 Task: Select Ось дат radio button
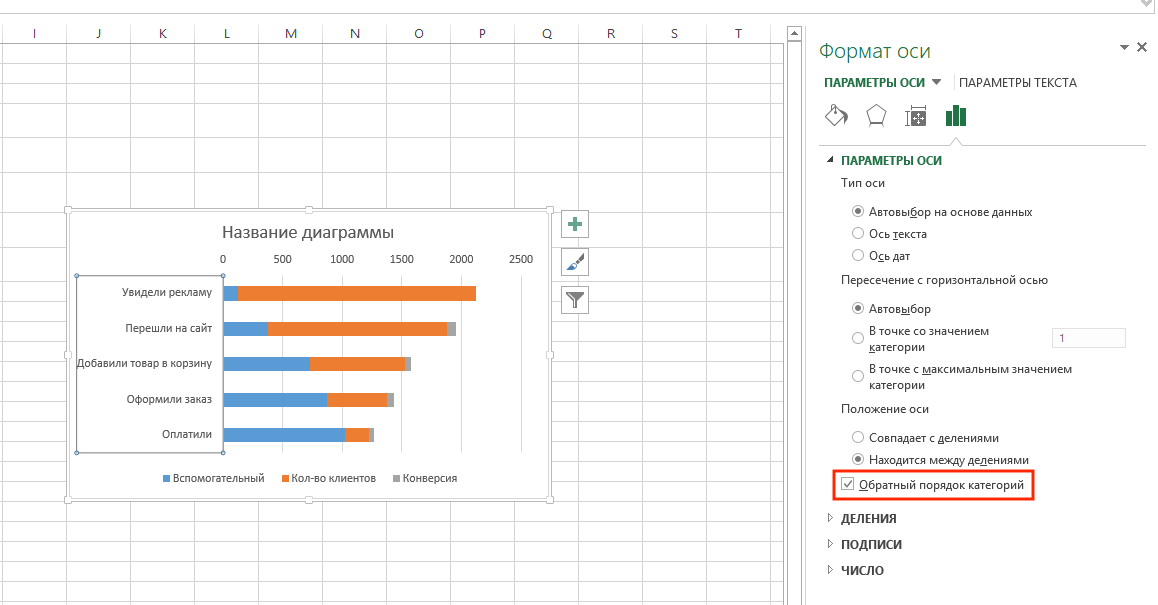[857, 256]
